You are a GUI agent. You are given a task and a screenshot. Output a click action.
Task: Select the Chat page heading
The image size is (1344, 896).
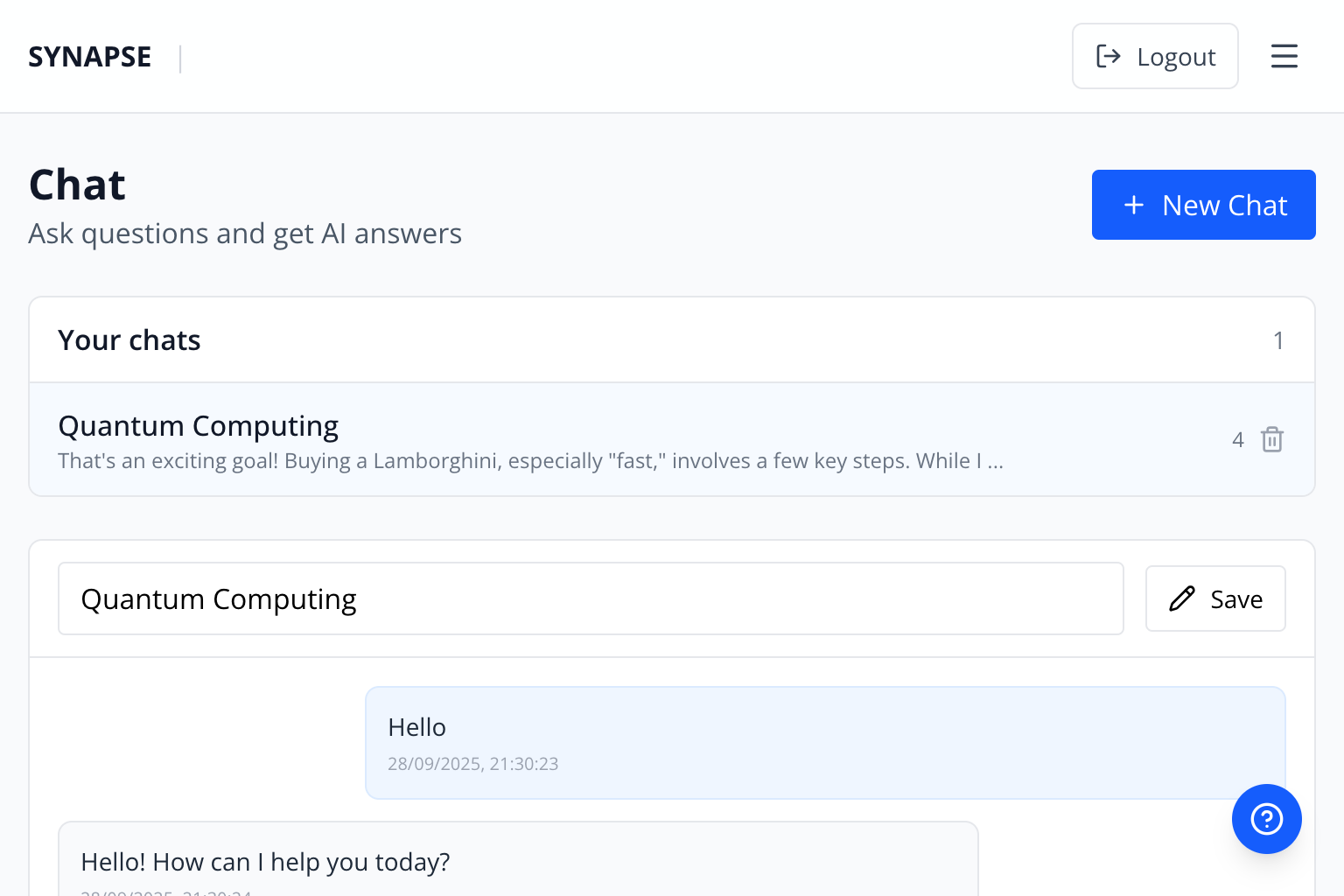pyautogui.click(x=76, y=184)
